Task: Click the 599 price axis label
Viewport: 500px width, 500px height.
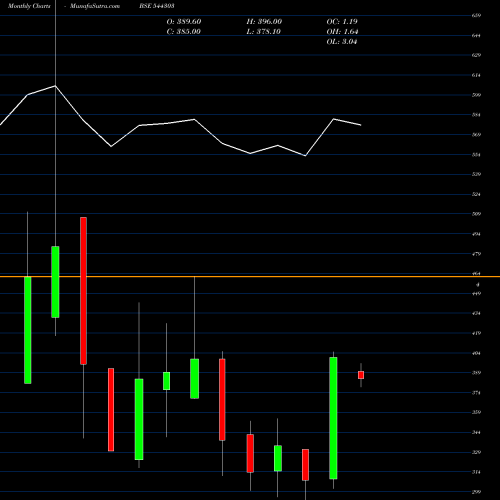Action: [476, 95]
